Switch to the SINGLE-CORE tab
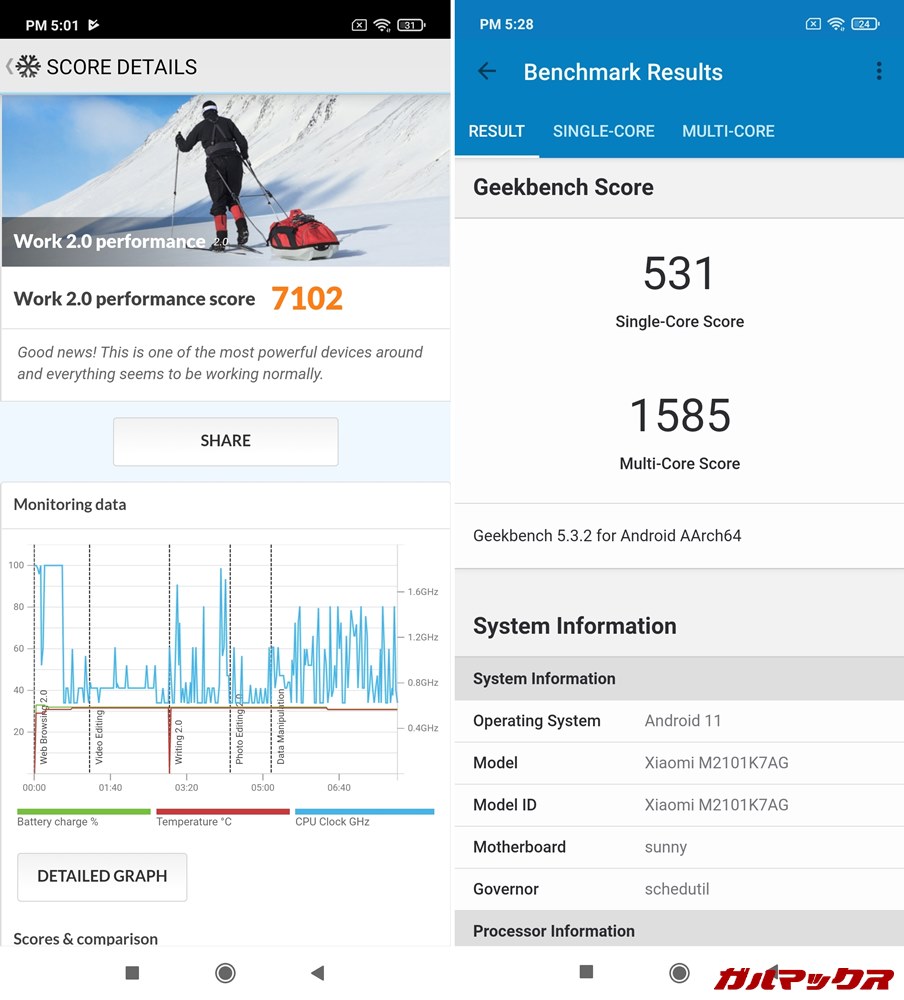 tap(603, 131)
